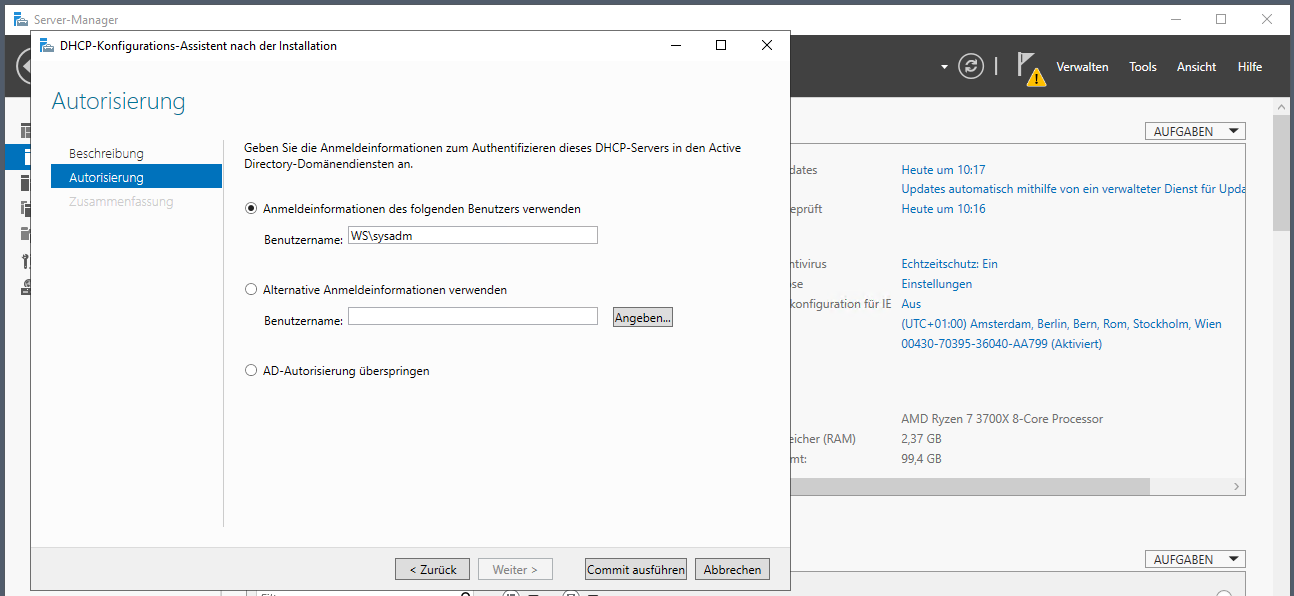Open the Verwalten menu in Server-Manager
Image resolution: width=1294 pixels, height=596 pixels.
pos(1082,67)
